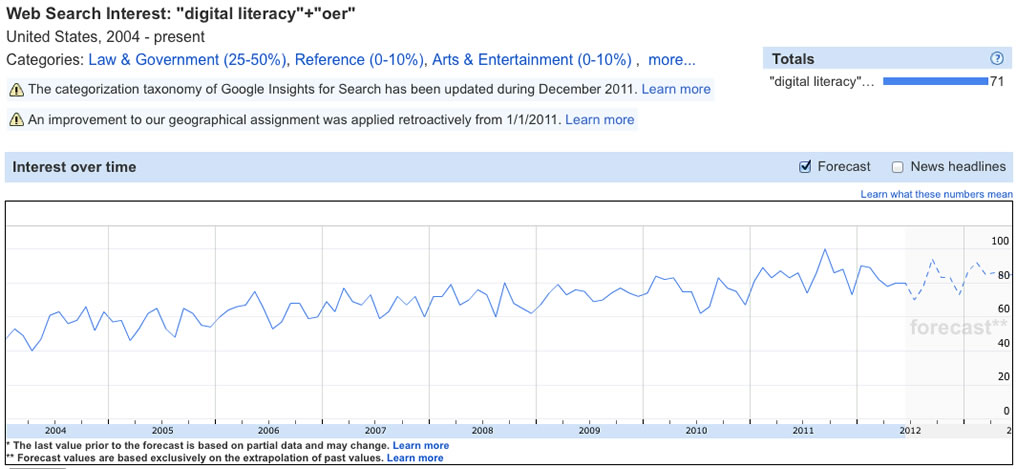Click the warning icon beside categorization taxonomy notice
Viewport: 1019px width, 469px height.
(17, 89)
